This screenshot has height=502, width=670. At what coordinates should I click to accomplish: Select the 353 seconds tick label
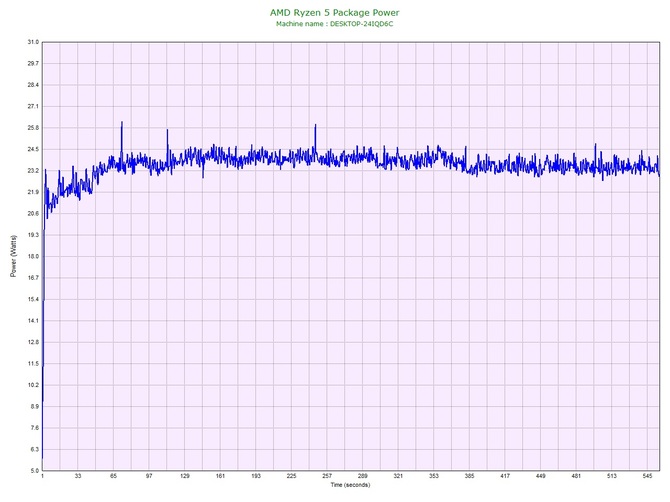tap(434, 476)
